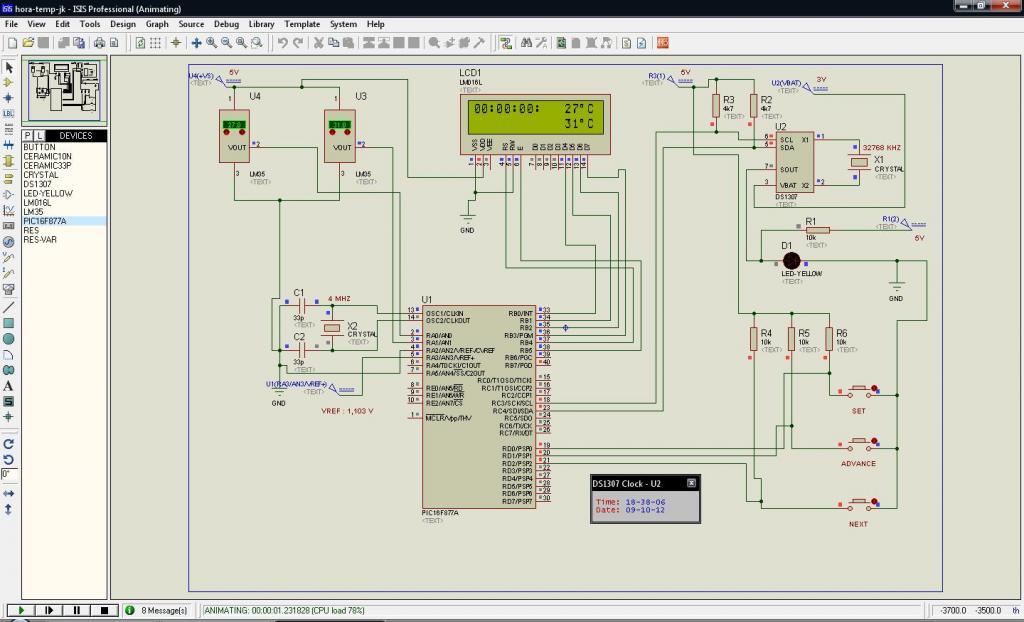Toggle the false origin marker
Screen dimensions: 1024x622
[176, 43]
